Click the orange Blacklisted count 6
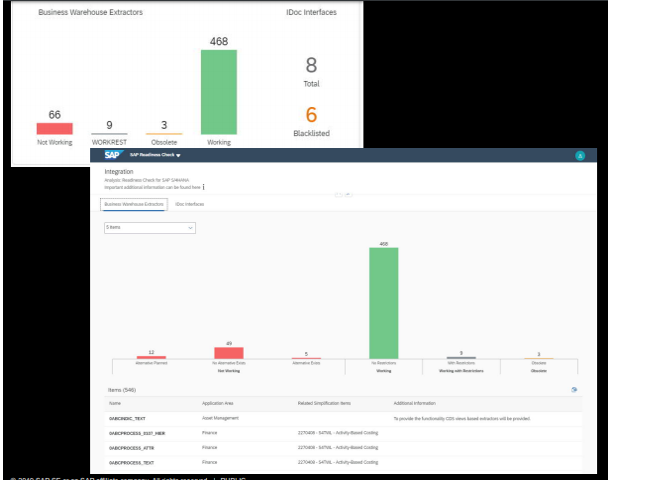The width and height of the screenshot is (653, 480). 311,115
